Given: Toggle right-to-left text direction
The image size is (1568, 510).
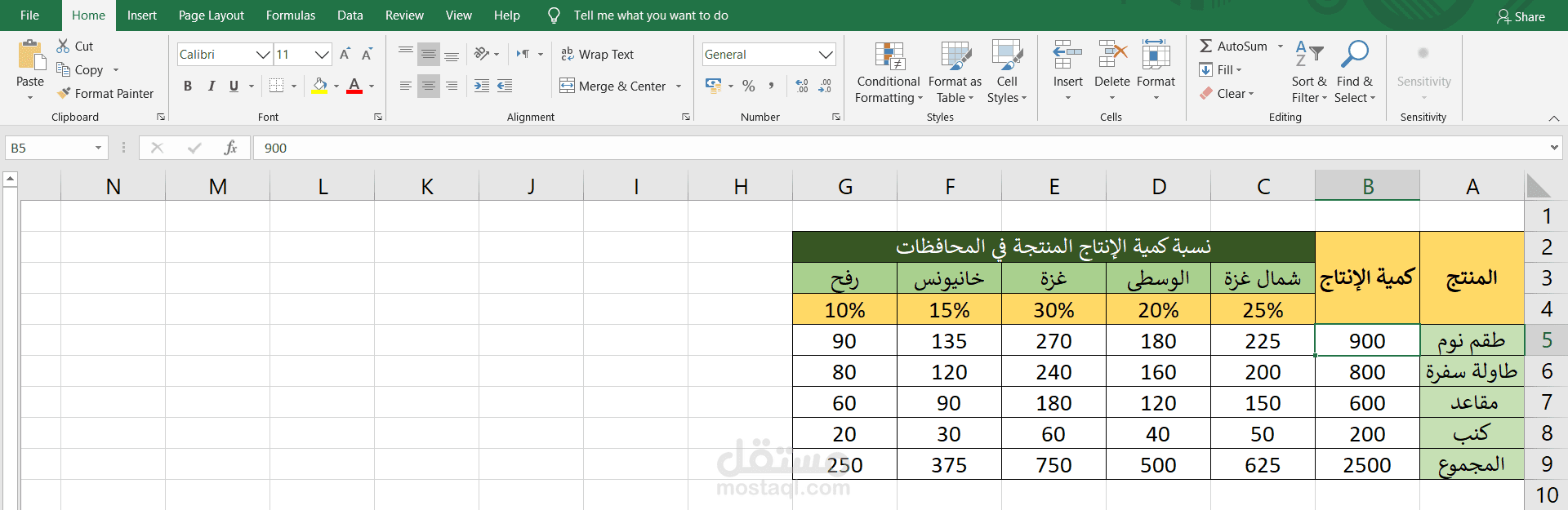Looking at the screenshot, I should click(x=523, y=54).
